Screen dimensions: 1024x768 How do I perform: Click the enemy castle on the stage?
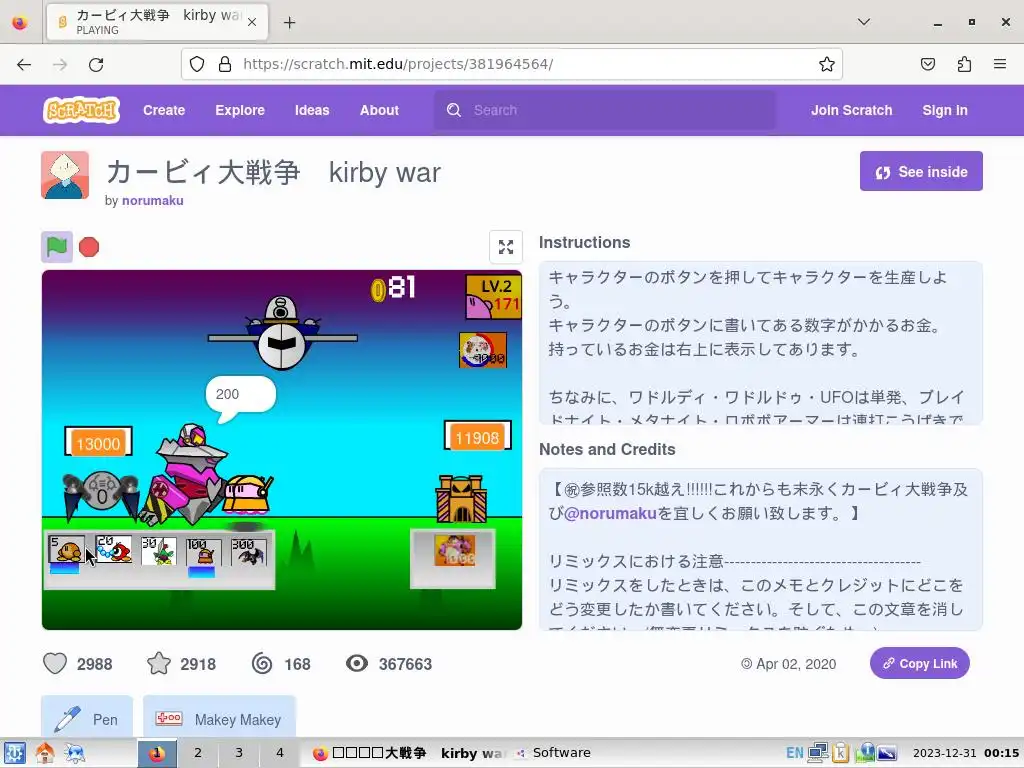pyautogui.click(x=462, y=498)
